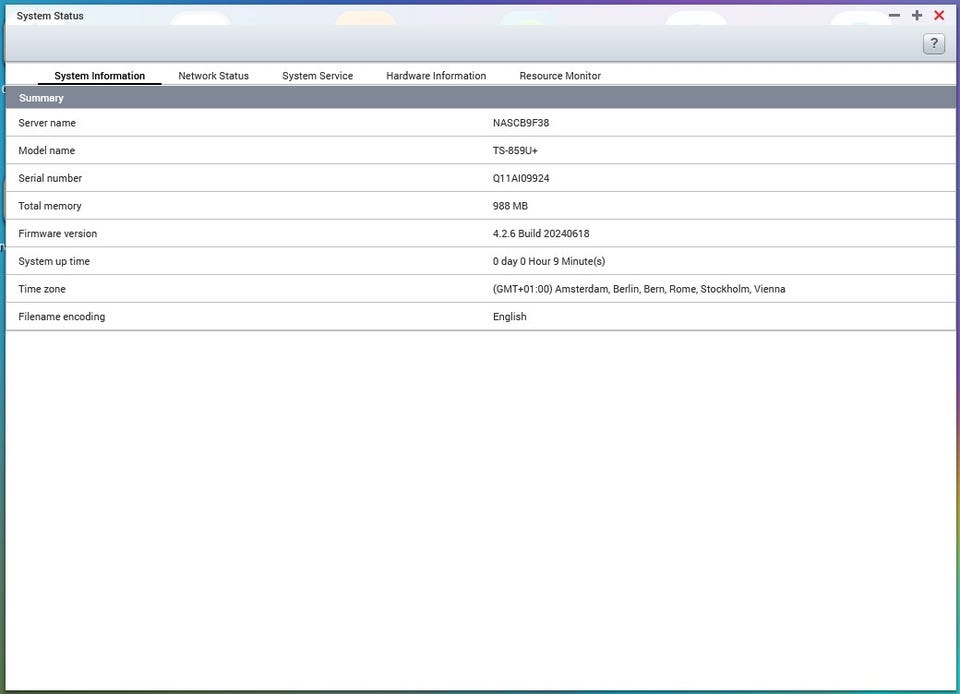Image resolution: width=960 pixels, height=694 pixels.
Task: Select the System Status window title
Action: tap(50, 16)
